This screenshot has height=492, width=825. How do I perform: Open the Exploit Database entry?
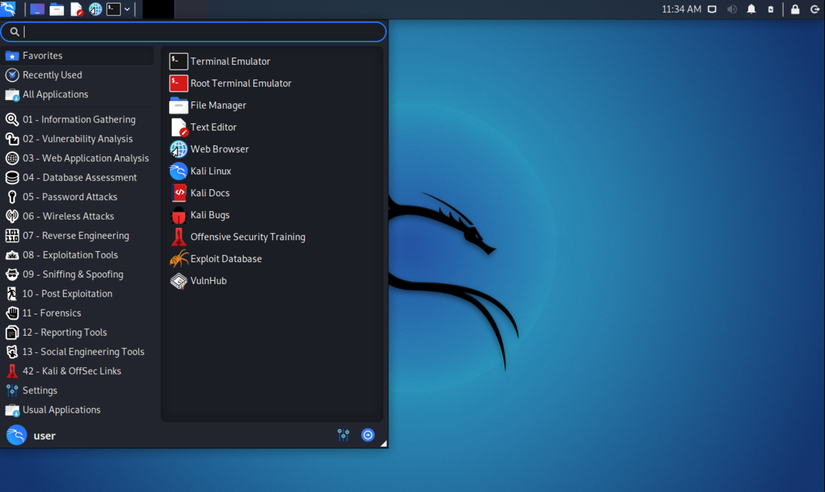coord(272,259)
